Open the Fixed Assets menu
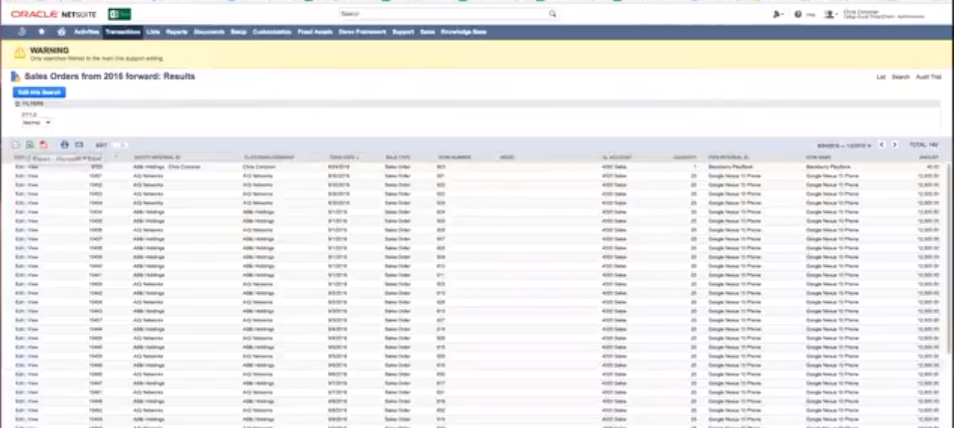Viewport: 954px width, 432px height. [315, 32]
